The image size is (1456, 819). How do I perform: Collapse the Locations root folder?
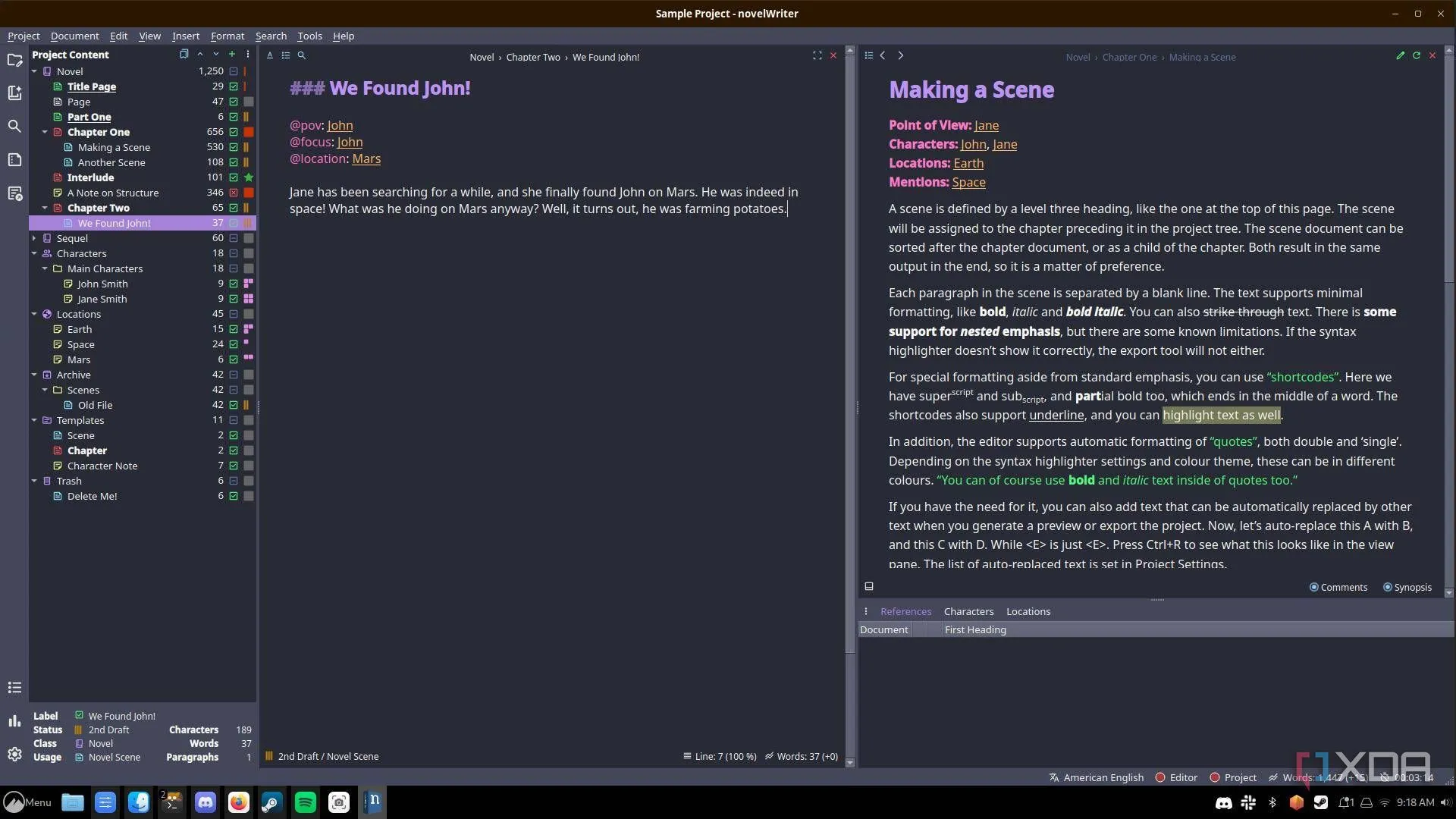point(34,314)
